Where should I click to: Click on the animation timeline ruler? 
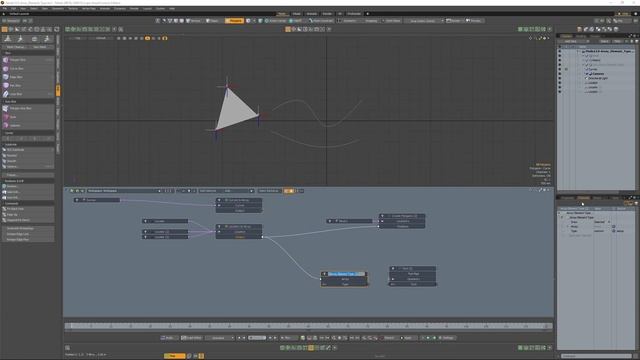(x=309, y=326)
